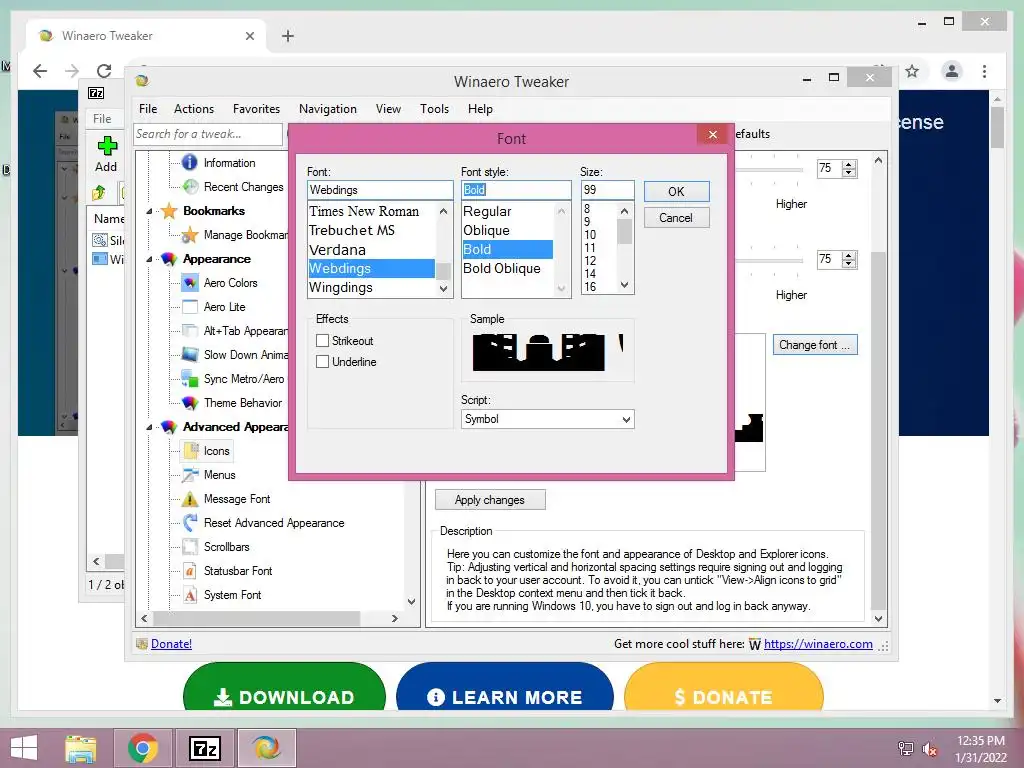This screenshot has height=768, width=1024.
Task: Click the Windows Start button
Action: click(x=24, y=748)
